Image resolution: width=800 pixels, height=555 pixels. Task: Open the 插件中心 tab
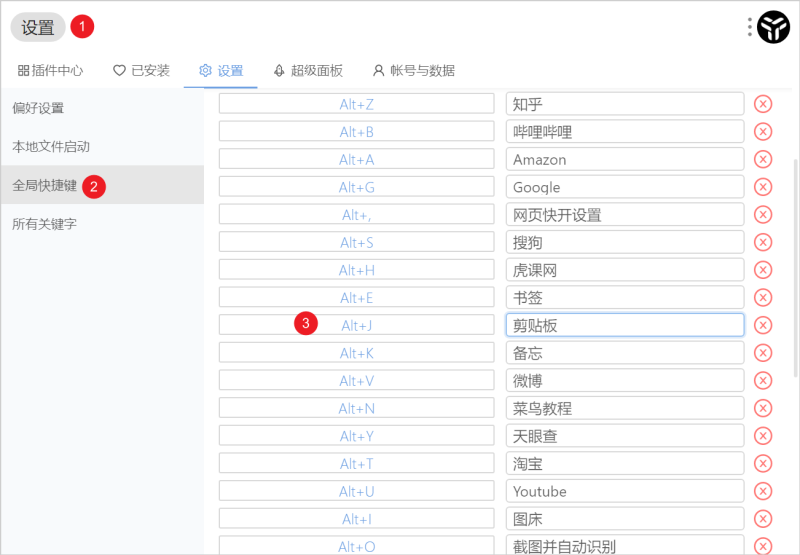pyautogui.click(x=50, y=70)
